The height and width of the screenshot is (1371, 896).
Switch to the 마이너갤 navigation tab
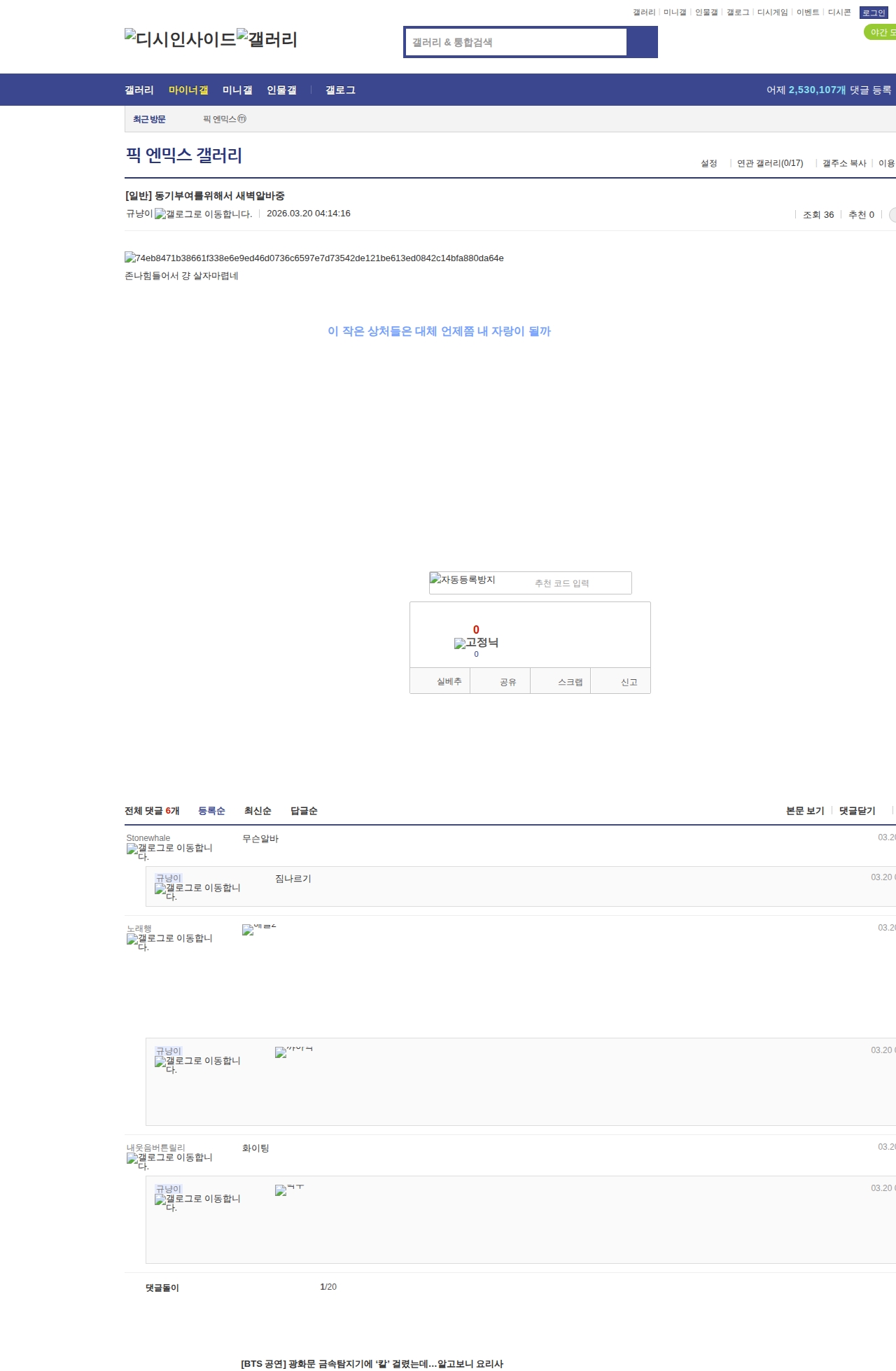coord(188,90)
